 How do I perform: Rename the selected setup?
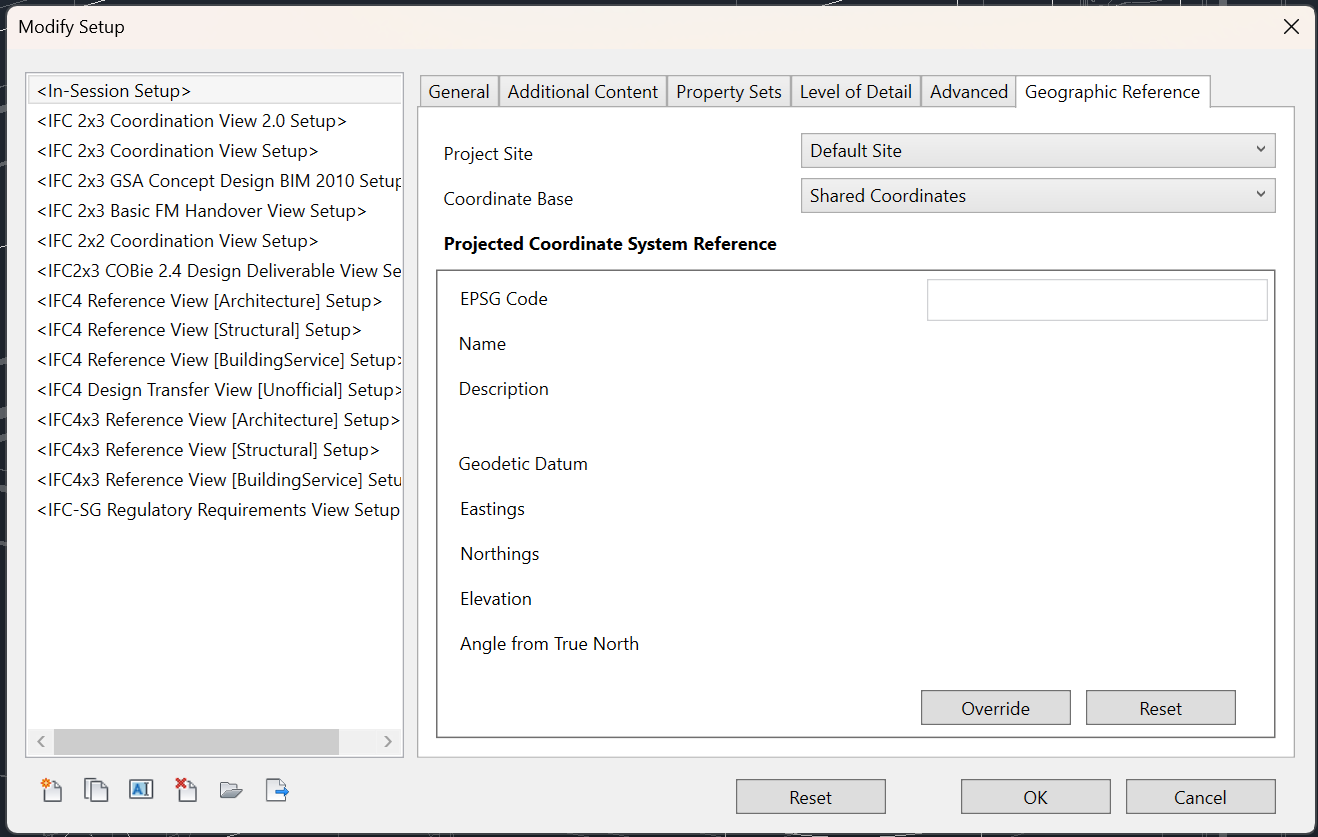[x=141, y=790]
